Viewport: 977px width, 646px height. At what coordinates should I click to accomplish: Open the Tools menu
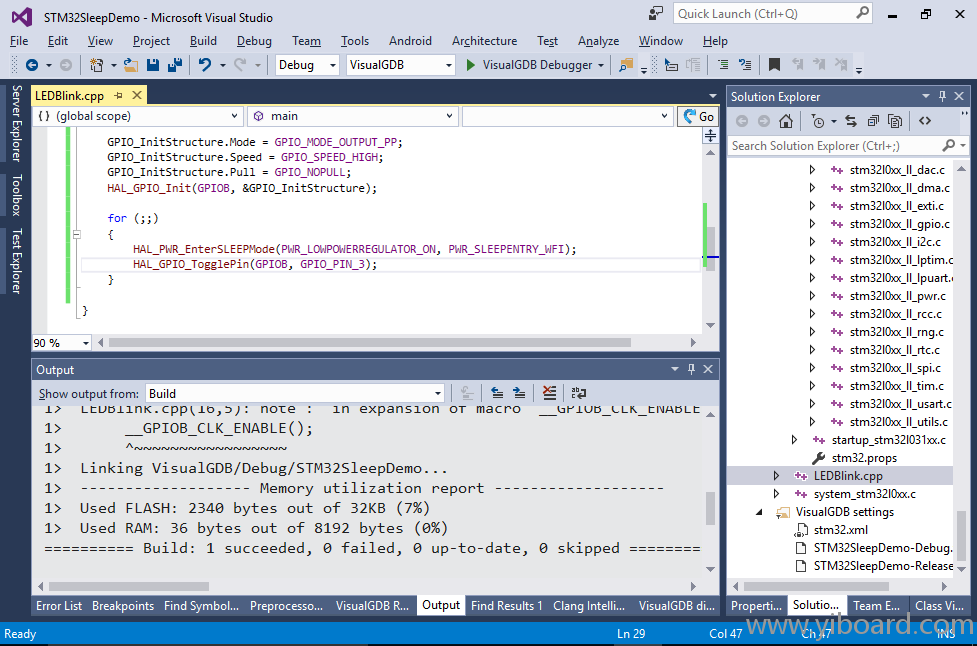pos(355,41)
